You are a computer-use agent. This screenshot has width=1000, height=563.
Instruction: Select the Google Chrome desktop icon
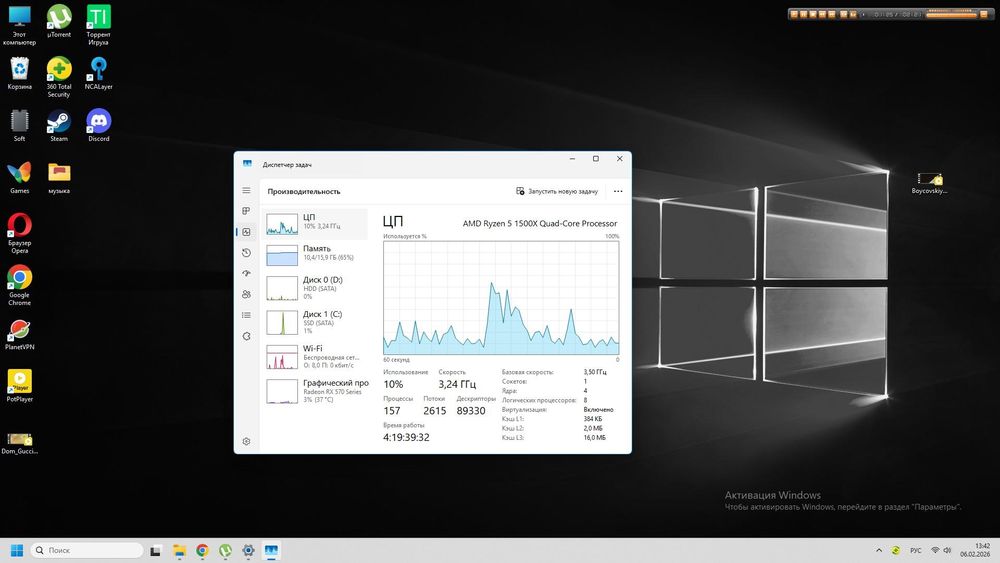19,286
